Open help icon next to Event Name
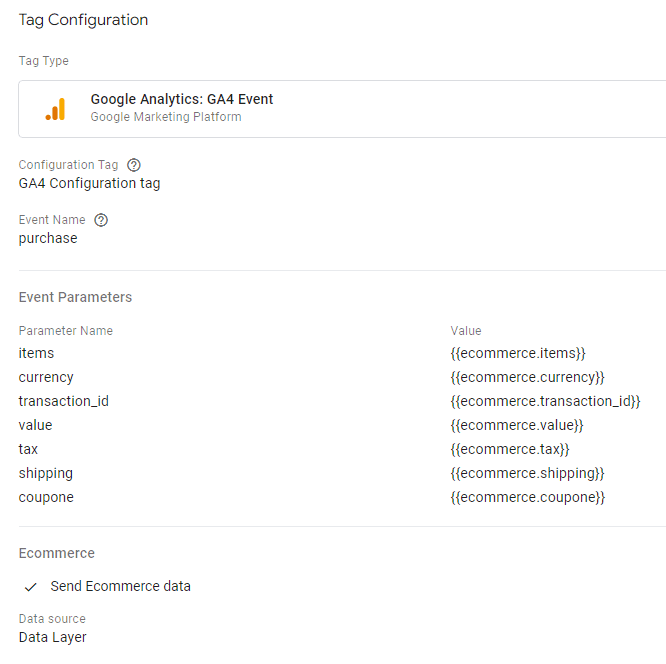The height and width of the screenshot is (664, 666). pos(101,220)
